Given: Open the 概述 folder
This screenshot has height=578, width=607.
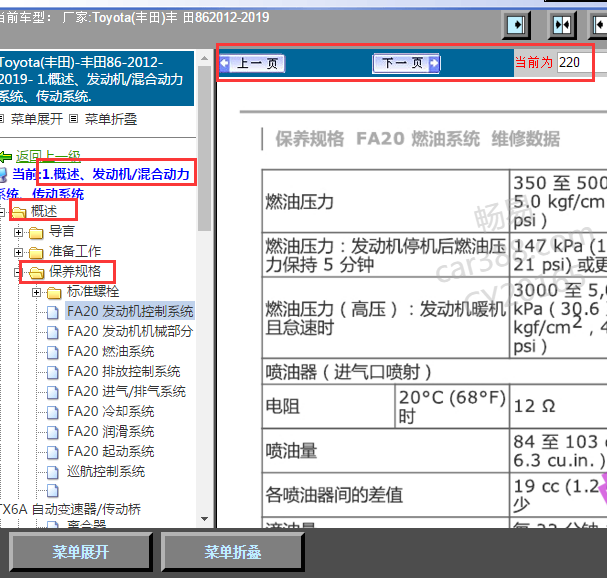Looking at the screenshot, I should 44,211.
